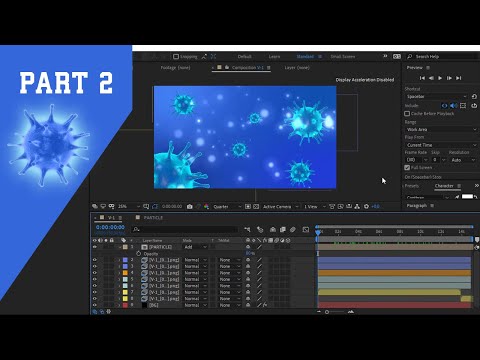Click the white fill color swatch in Character panel

click(x=467, y=197)
